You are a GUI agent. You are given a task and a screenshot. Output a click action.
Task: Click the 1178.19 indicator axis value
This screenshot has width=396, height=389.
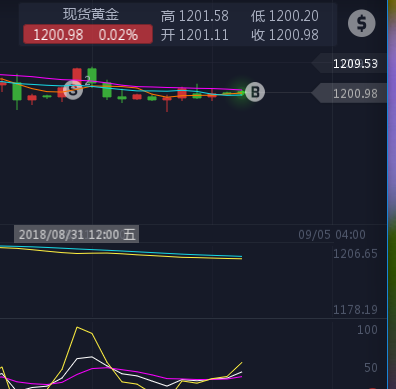point(355,310)
